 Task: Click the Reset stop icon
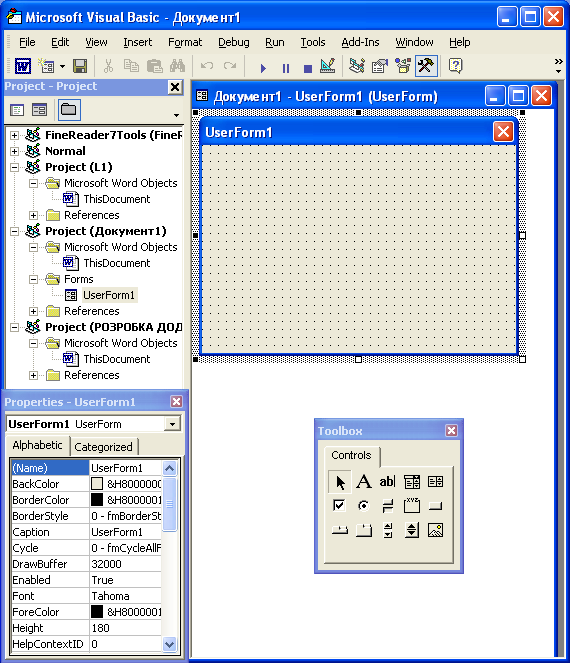coord(308,68)
